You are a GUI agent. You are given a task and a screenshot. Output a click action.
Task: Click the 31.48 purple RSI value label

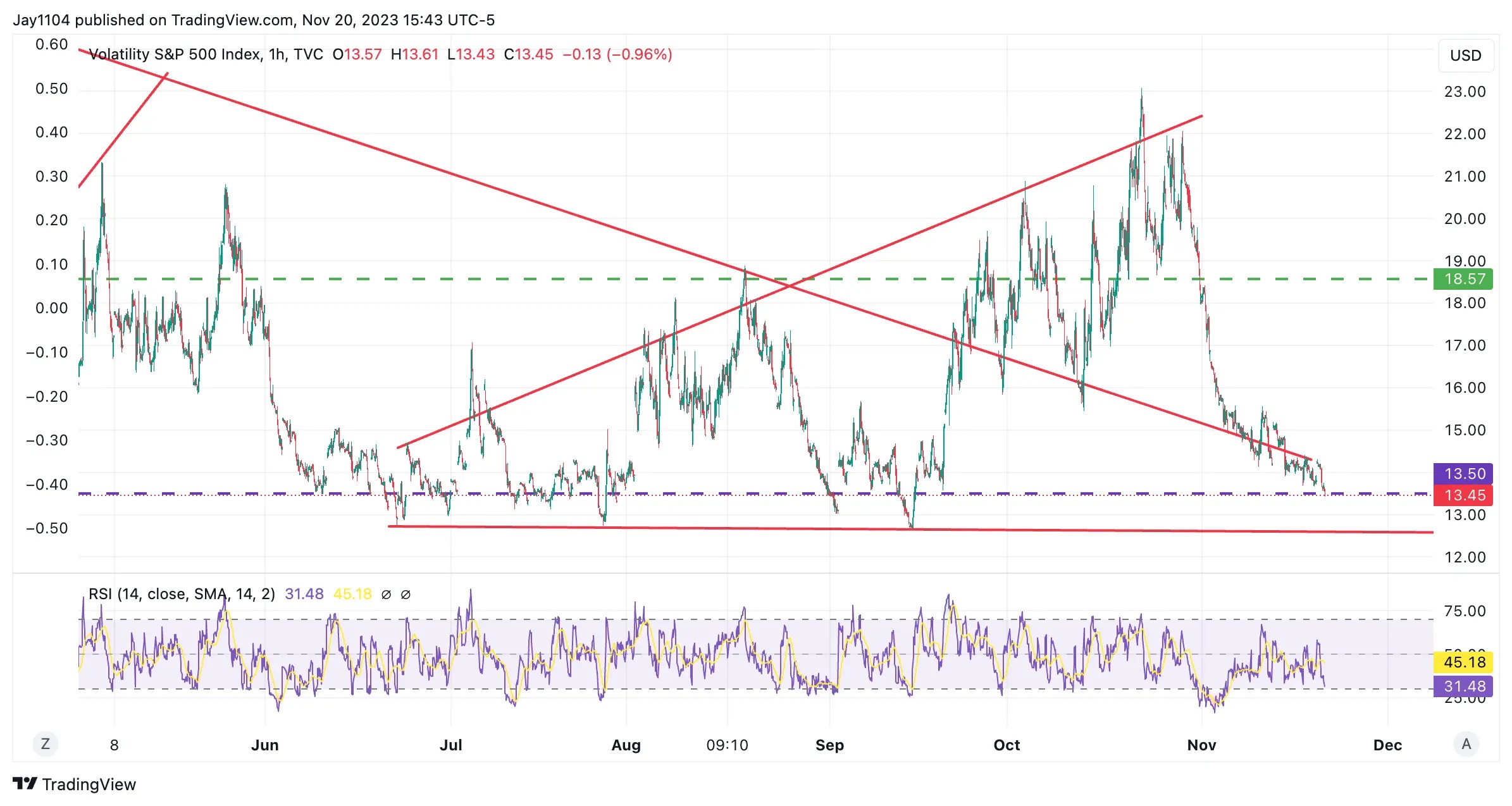[x=1464, y=686]
